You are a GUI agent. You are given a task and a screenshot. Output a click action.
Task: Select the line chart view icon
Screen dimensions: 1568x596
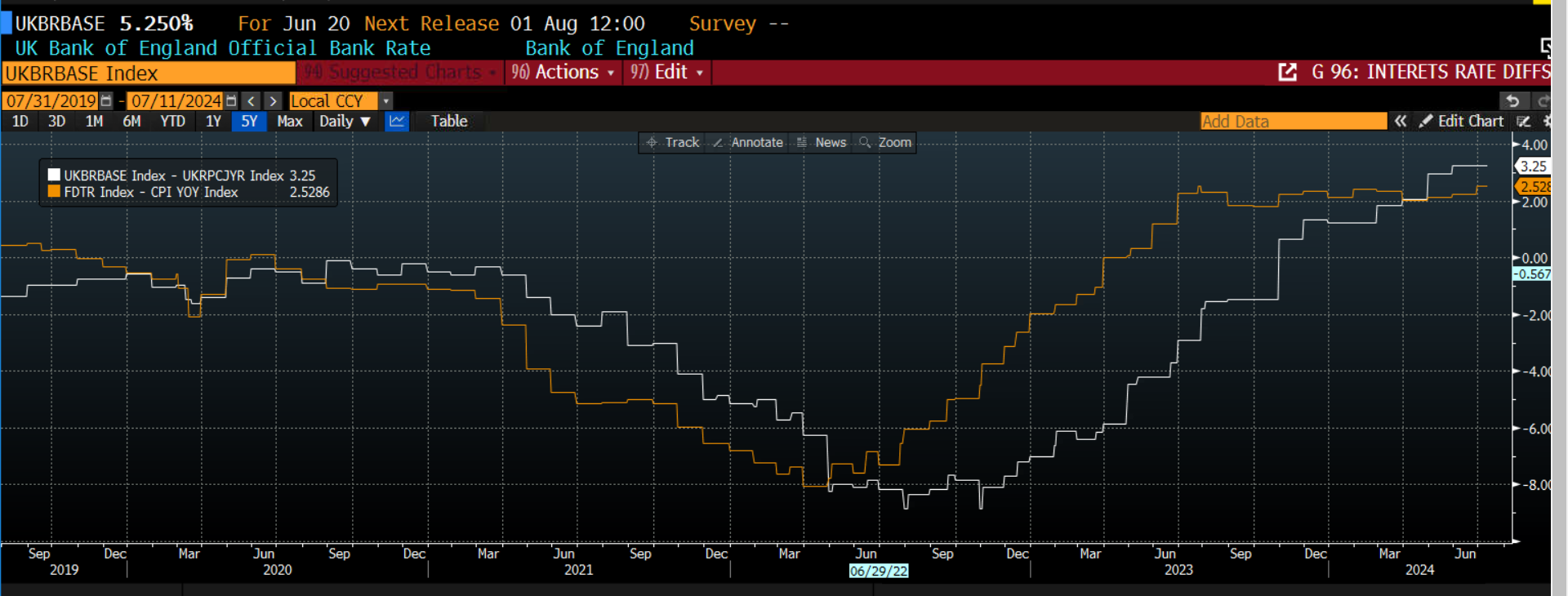[397, 122]
